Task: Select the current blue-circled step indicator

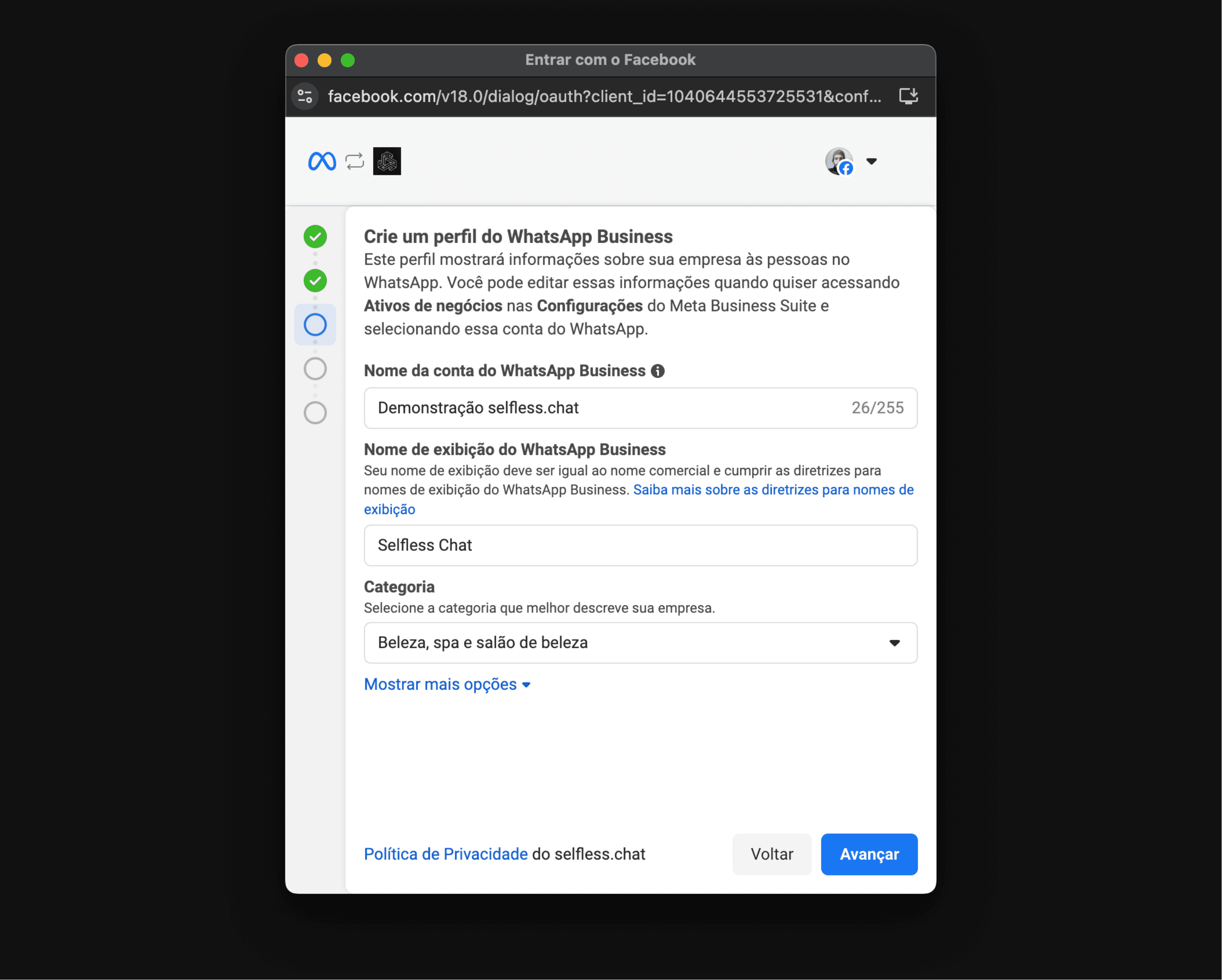Action: 315,325
